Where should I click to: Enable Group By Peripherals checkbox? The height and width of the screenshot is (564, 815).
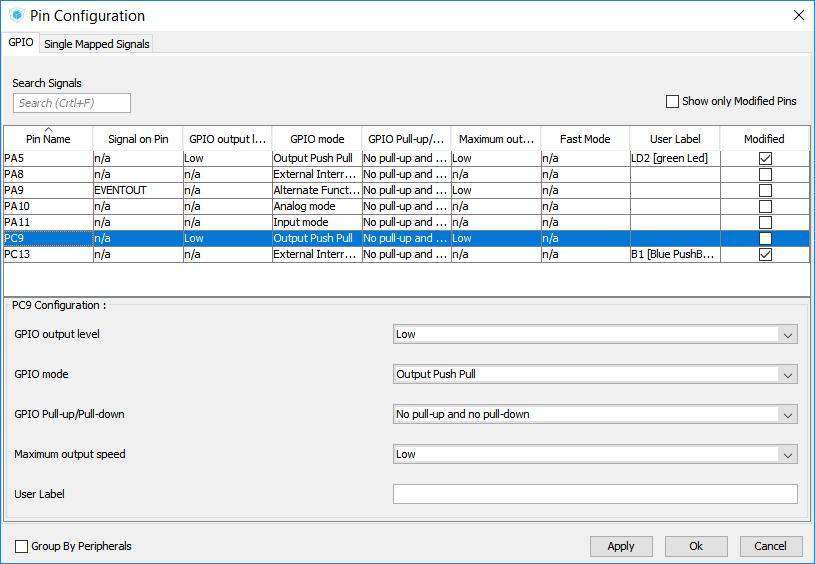click(21, 546)
